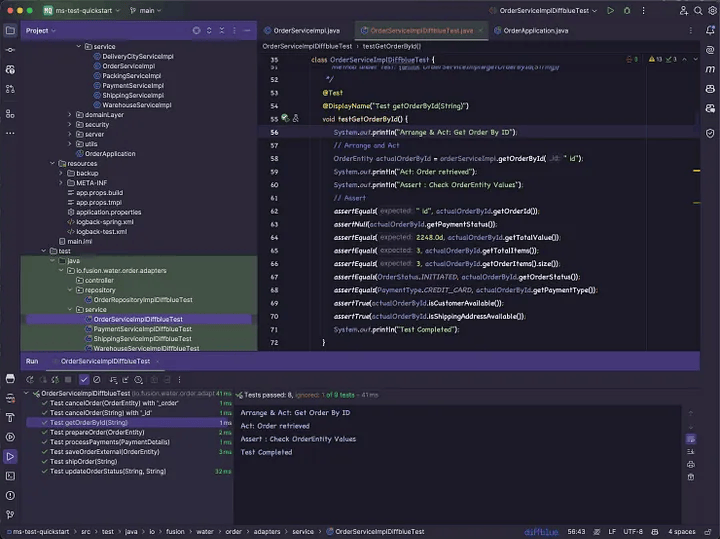The height and width of the screenshot is (539, 720).
Task: Toggle Show Passed tests checkmark button
Action: point(84,380)
